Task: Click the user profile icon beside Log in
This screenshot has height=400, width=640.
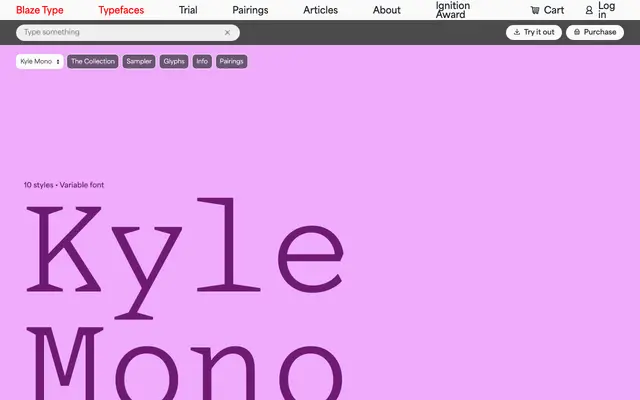Action: point(589,10)
